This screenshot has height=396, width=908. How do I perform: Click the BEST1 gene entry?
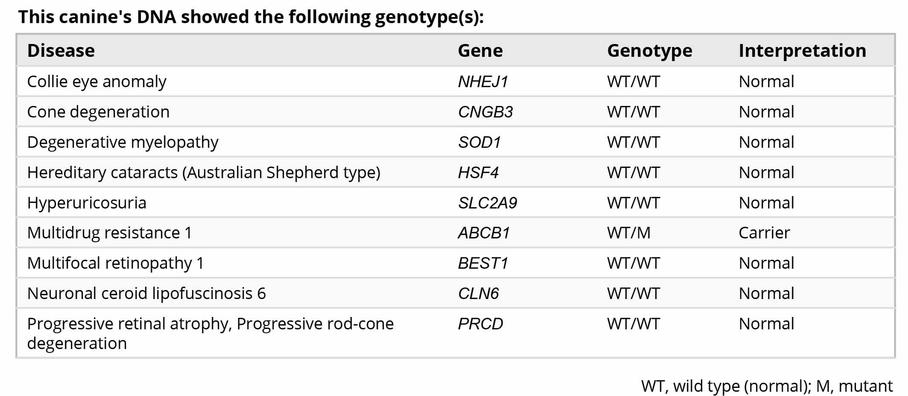(x=482, y=263)
